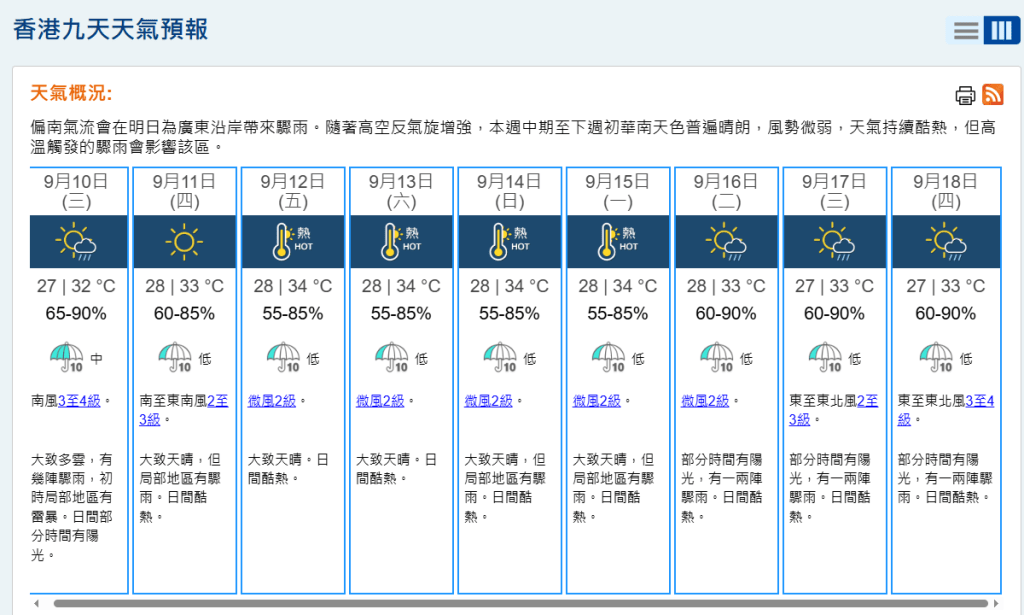The image size is (1024, 615).
Task: Click the 28 | 33 °C temperature for 9月11日
Action: click(x=184, y=286)
